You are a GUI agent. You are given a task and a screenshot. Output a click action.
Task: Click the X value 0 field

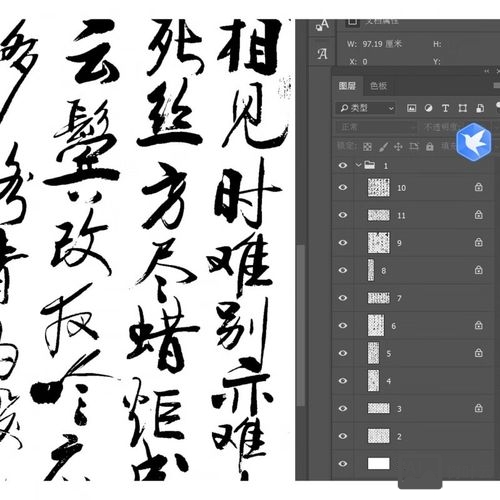(365, 62)
